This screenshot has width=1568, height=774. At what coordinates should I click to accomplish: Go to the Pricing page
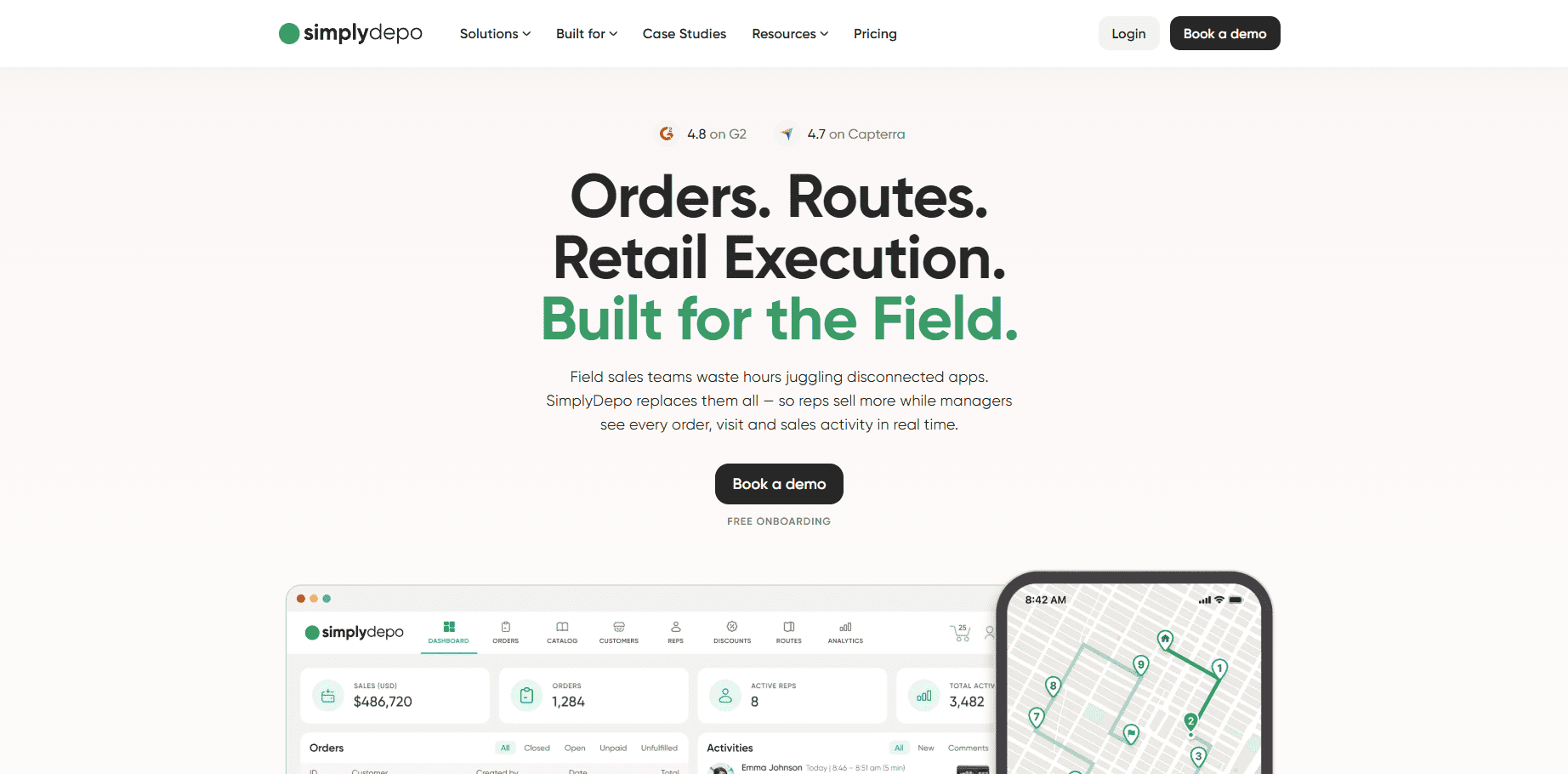(x=875, y=34)
